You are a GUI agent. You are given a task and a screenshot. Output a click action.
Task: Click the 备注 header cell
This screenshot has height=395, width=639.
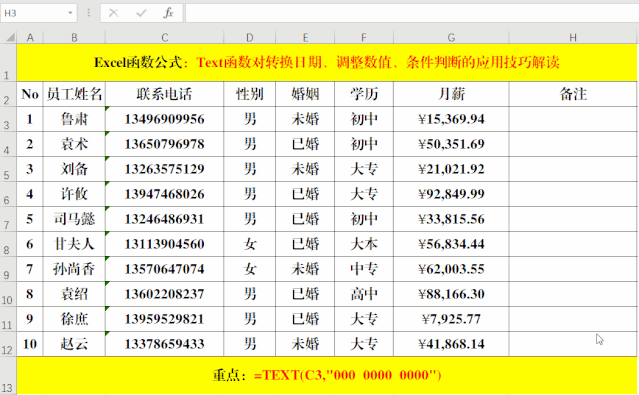pos(573,94)
